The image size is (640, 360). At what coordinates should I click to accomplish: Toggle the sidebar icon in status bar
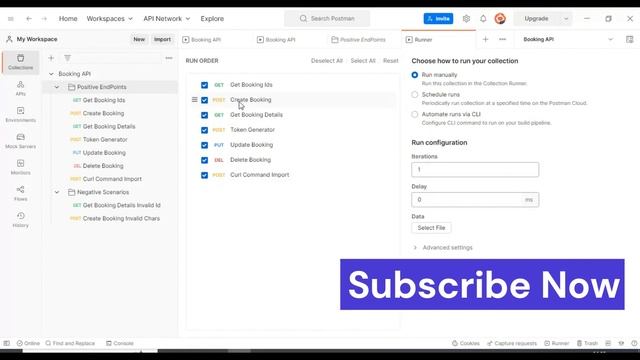point(7,343)
